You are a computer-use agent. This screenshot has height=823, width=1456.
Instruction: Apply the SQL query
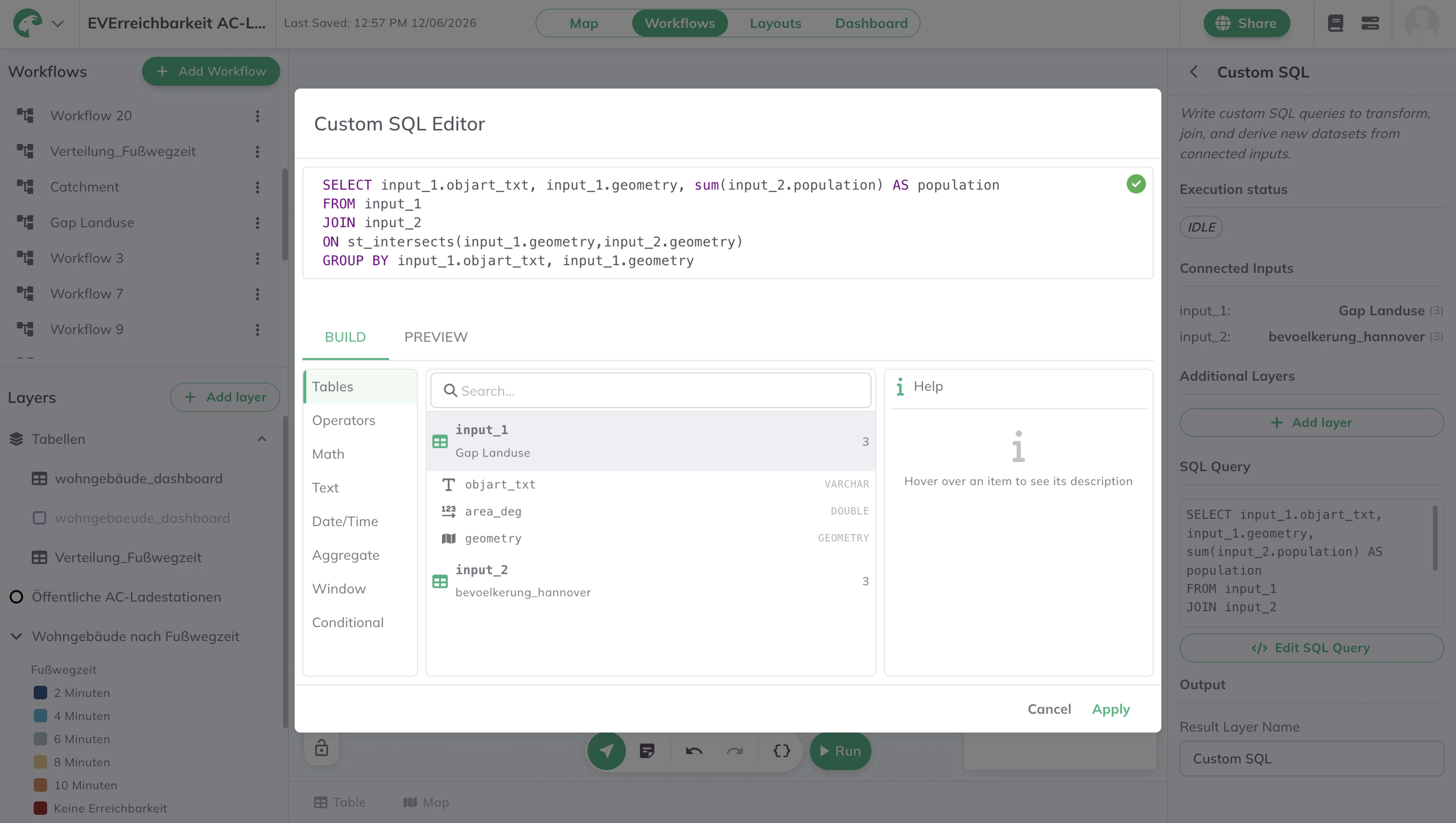tap(1111, 709)
